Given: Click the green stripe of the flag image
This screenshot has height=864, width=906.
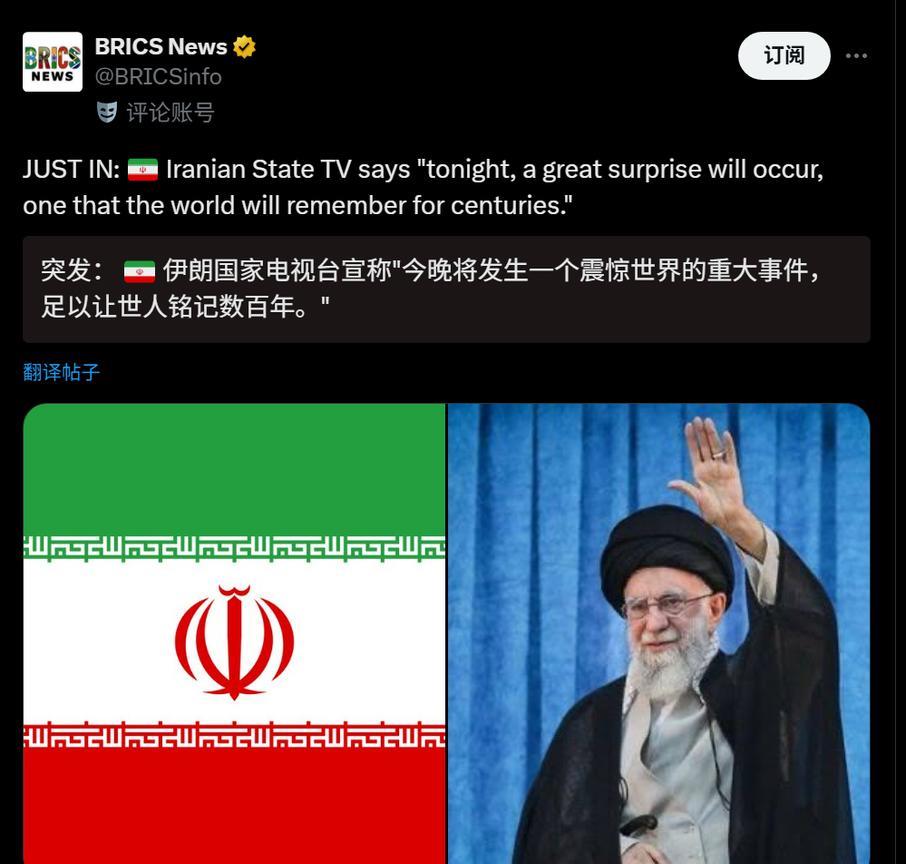Looking at the screenshot, I should (x=234, y=469).
